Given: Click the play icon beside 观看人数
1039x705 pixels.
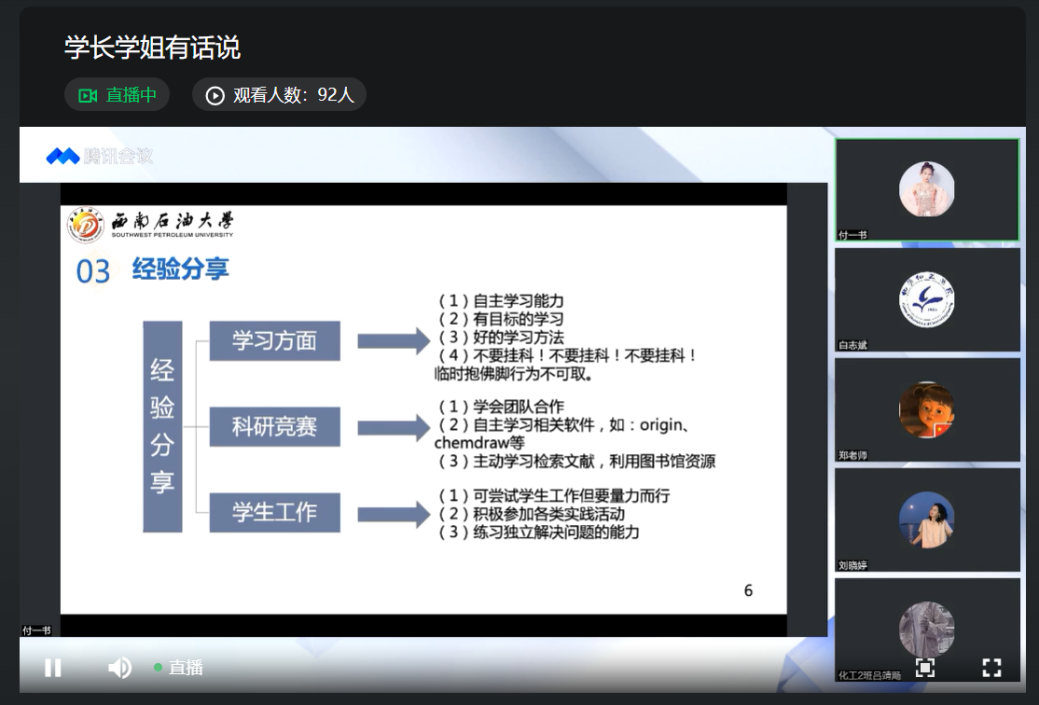Looking at the screenshot, I should pos(215,95).
